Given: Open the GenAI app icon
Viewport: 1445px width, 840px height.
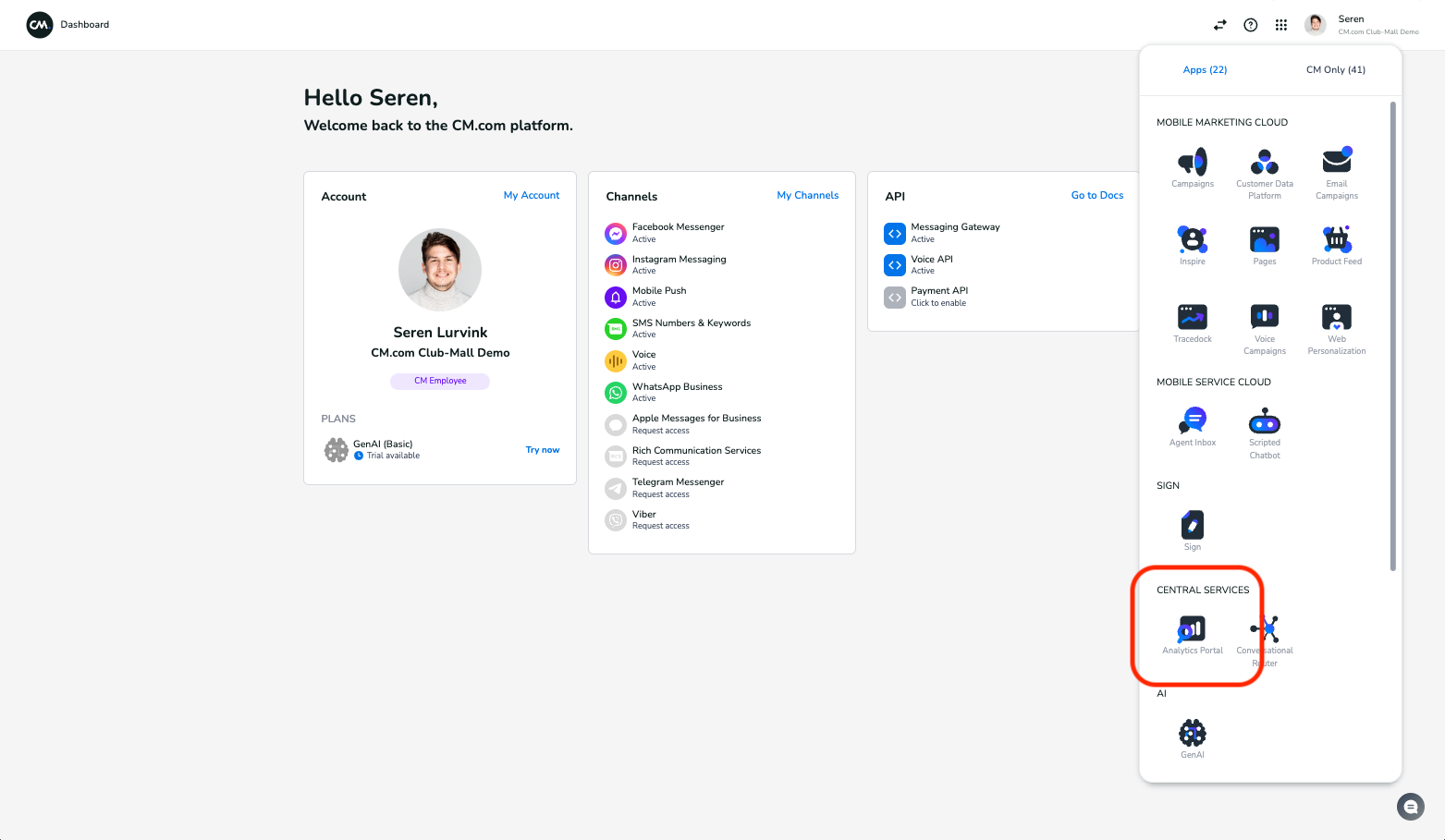Looking at the screenshot, I should (1192, 734).
